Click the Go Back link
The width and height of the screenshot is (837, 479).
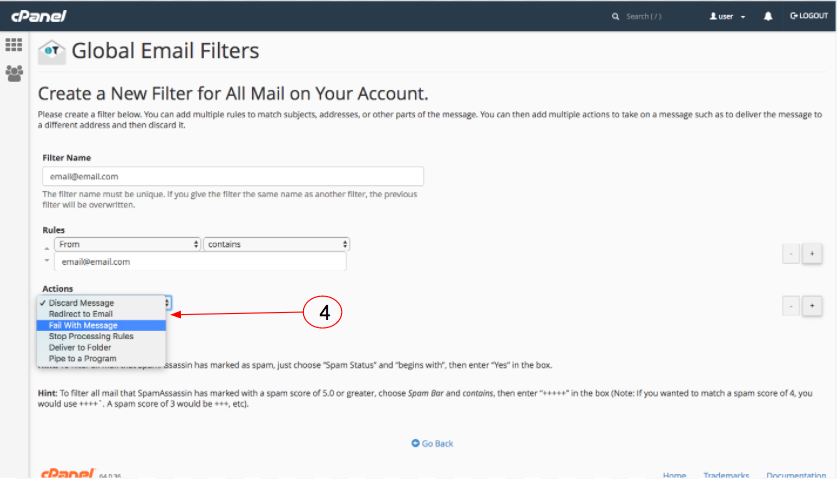437,443
